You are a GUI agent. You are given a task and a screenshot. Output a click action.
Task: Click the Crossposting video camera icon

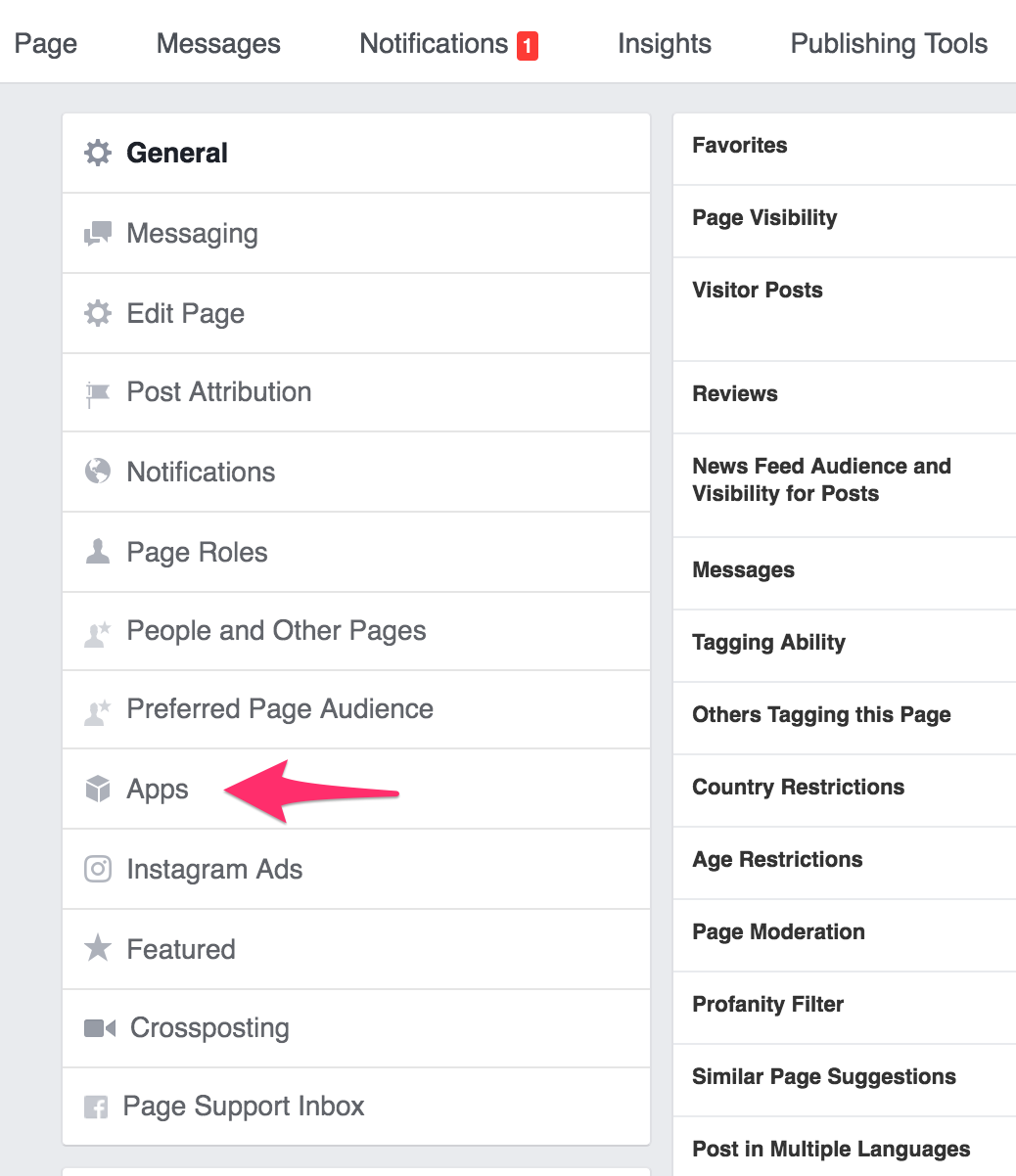pyautogui.click(x=98, y=1027)
